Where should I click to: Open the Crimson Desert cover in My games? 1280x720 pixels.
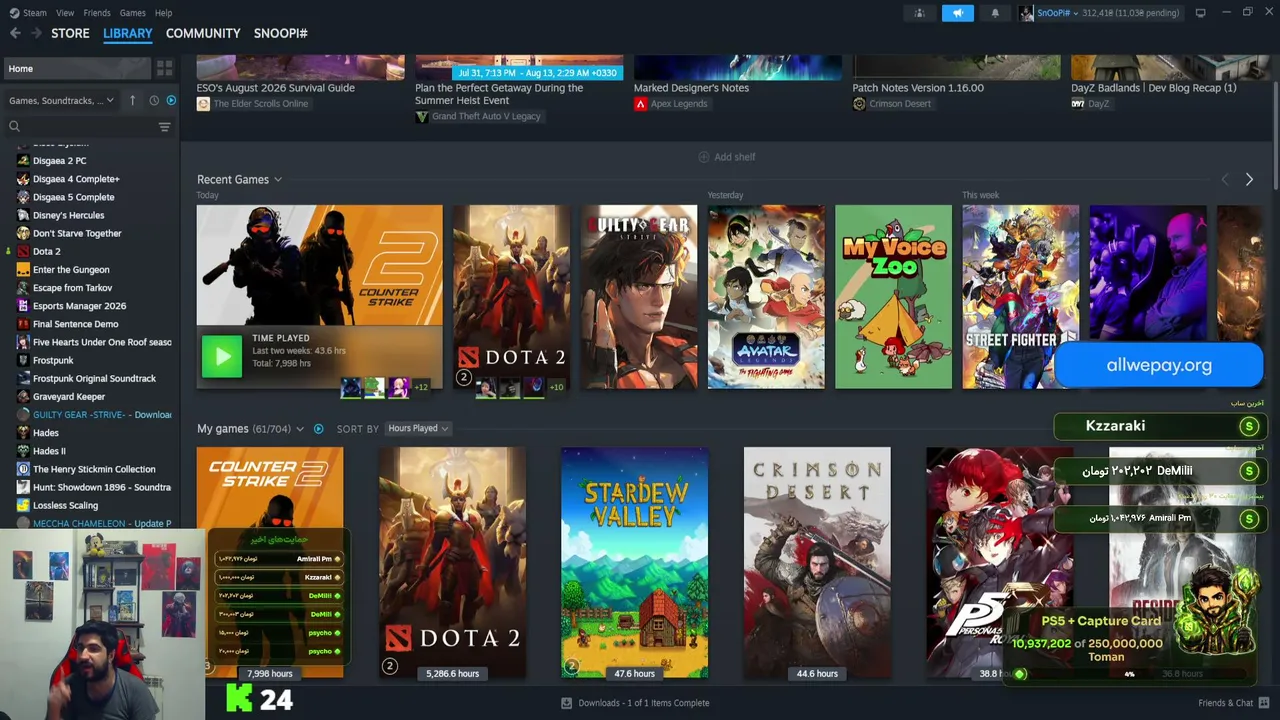pyautogui.click(x=817, y=562)
